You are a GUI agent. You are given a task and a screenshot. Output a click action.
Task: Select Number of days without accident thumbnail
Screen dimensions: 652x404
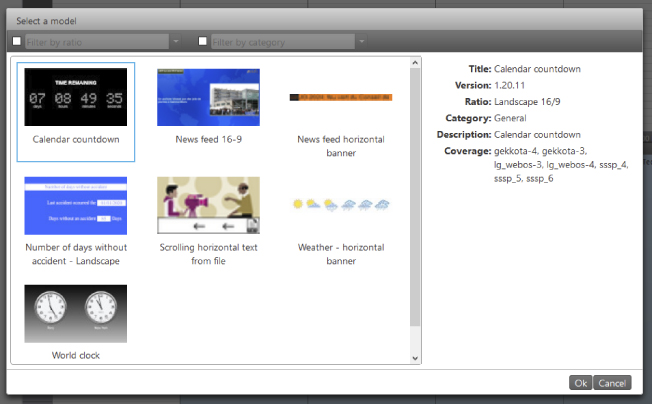click(76, 205)
